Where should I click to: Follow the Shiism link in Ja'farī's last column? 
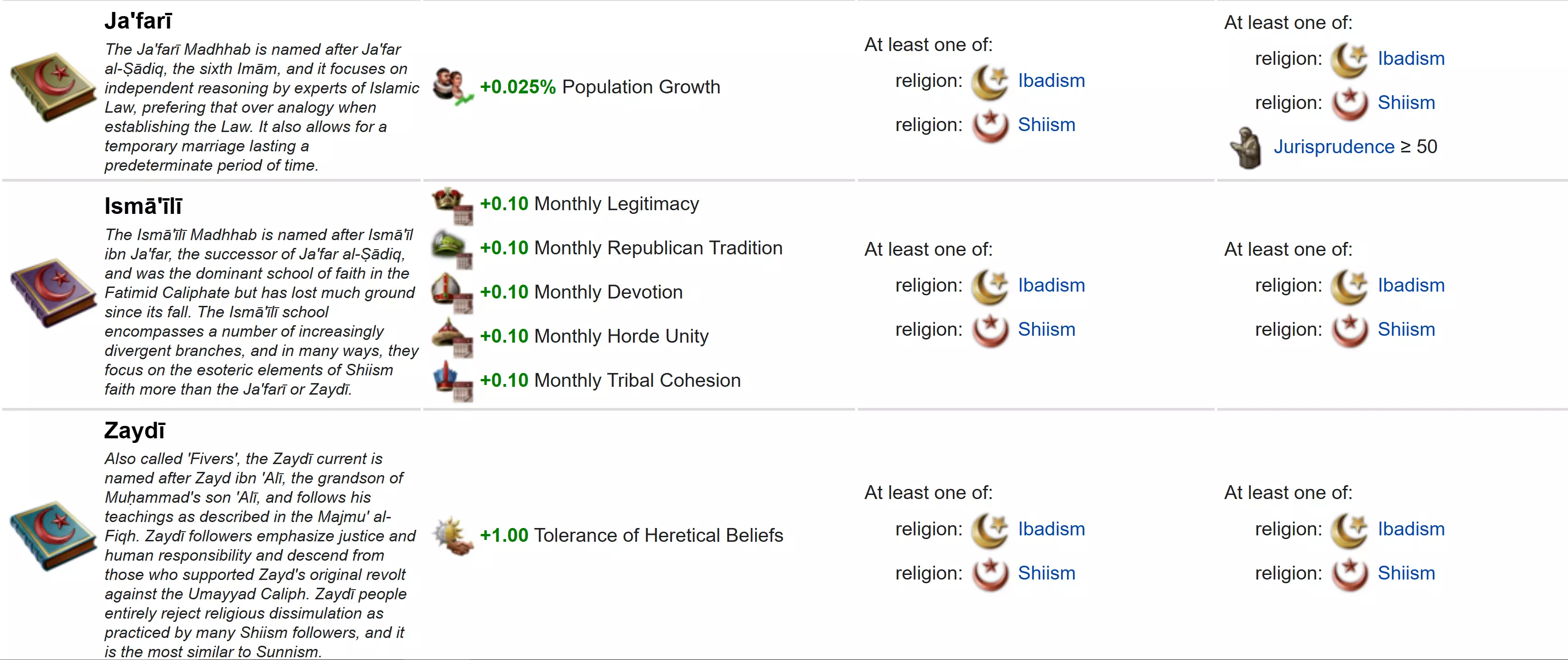(1406, 102)
